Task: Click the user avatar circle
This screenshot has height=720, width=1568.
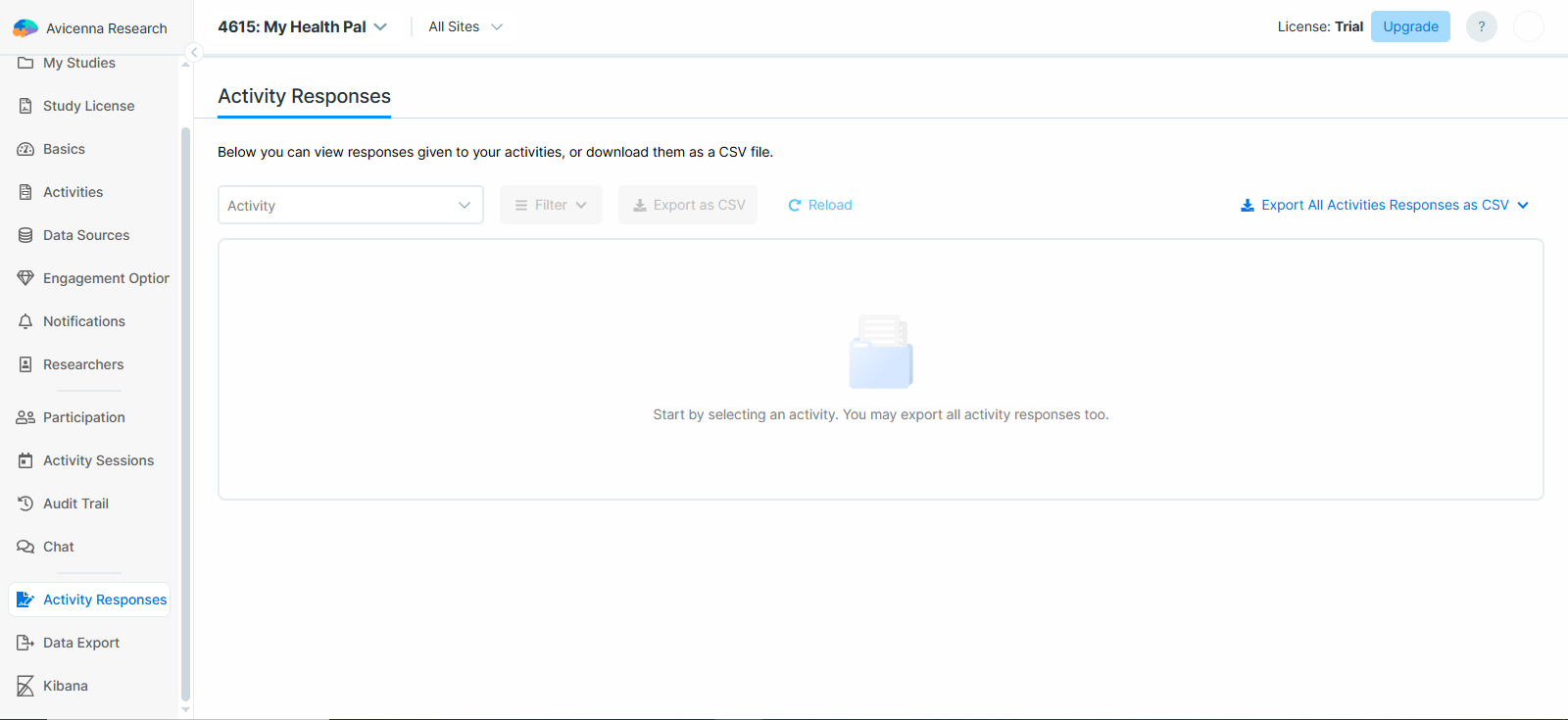Action: [x=1528, y=26]
